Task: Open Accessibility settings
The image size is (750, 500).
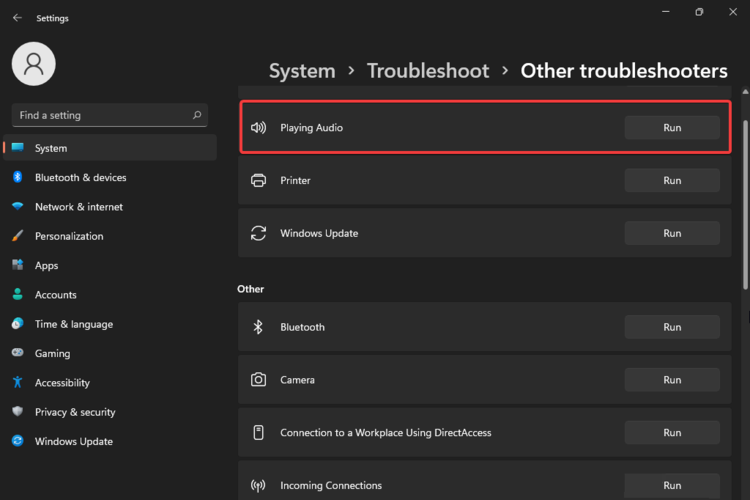Action: [110, 382]
